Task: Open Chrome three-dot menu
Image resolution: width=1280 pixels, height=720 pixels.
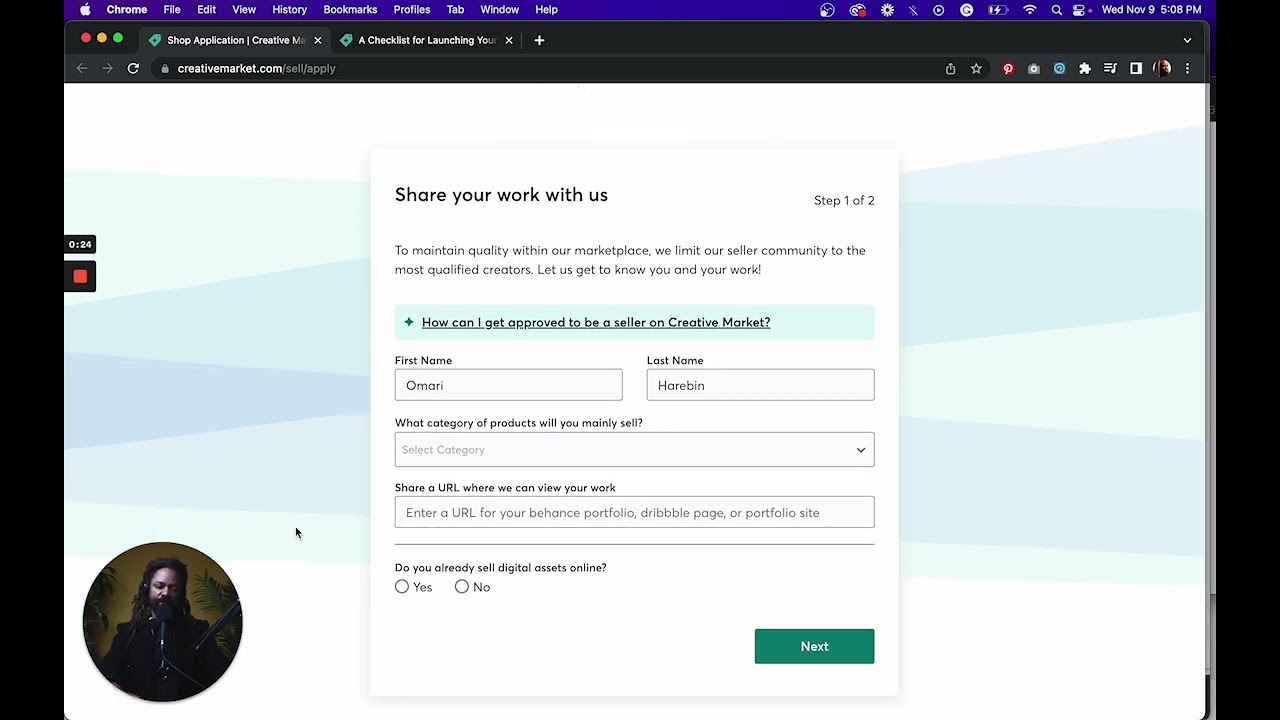Action: [x=1187, y=69]
